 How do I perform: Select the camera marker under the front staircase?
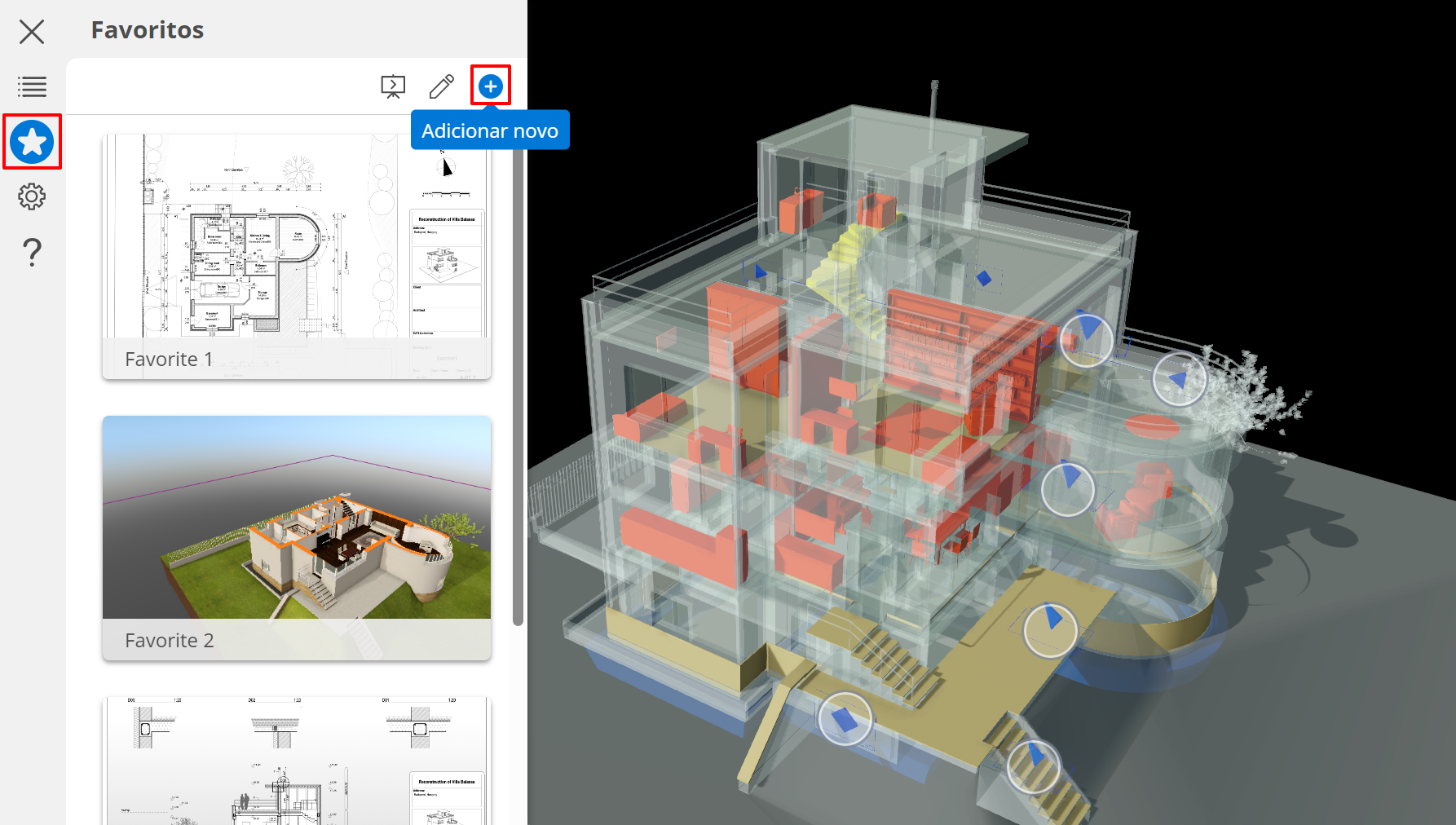click(x=845, y=719)
